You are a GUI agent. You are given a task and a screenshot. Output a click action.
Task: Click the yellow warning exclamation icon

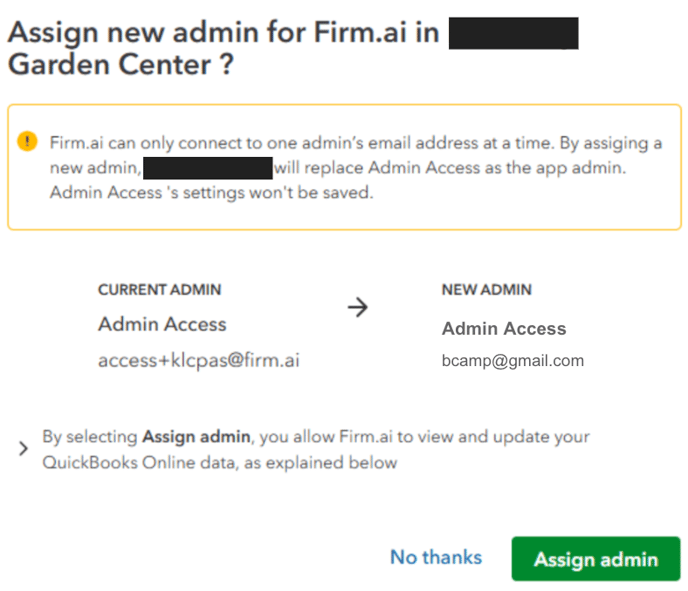point(28,141)
